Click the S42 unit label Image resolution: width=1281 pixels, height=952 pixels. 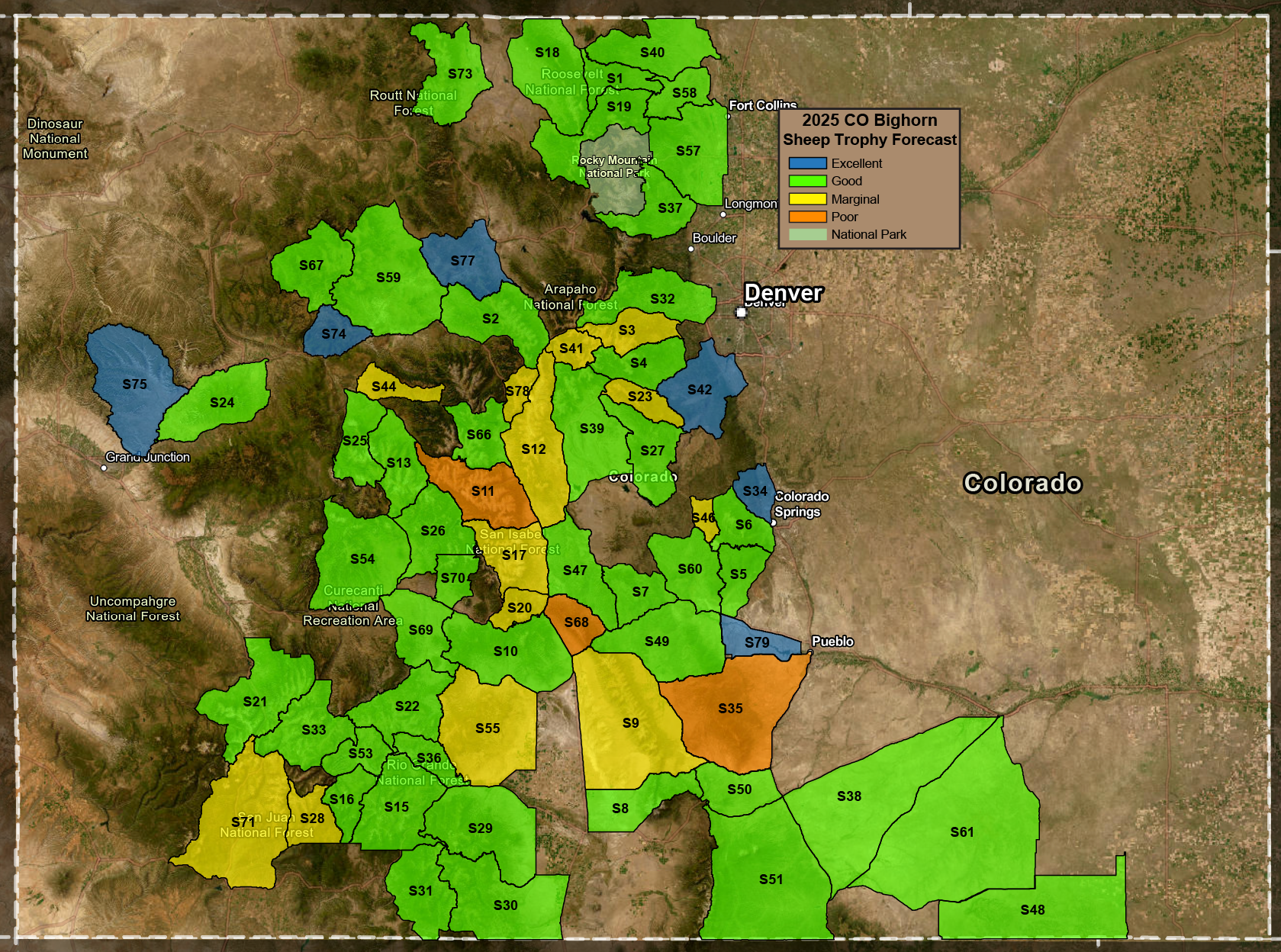point(700,390)
